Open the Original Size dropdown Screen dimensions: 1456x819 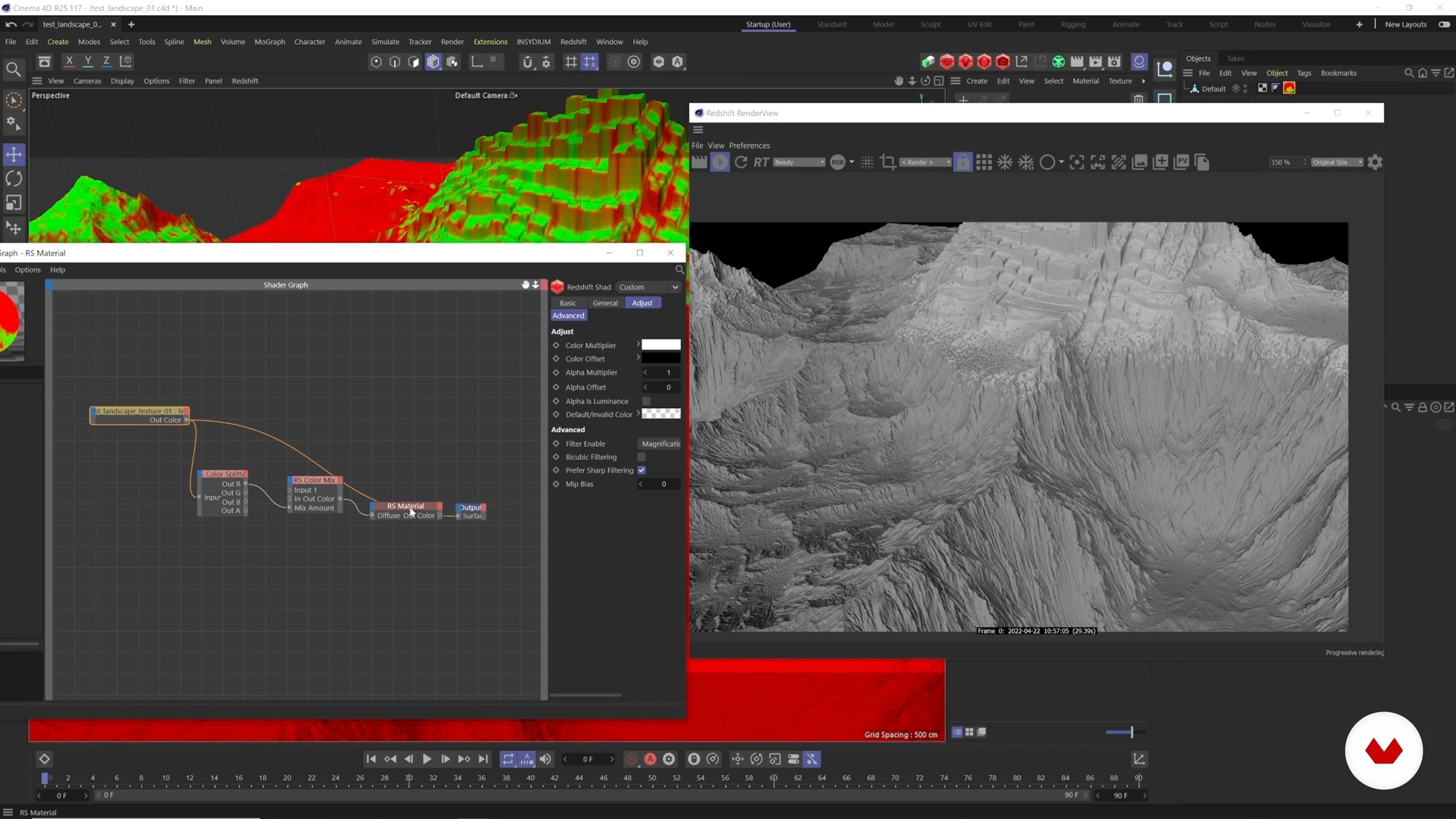pos(1338,162)
